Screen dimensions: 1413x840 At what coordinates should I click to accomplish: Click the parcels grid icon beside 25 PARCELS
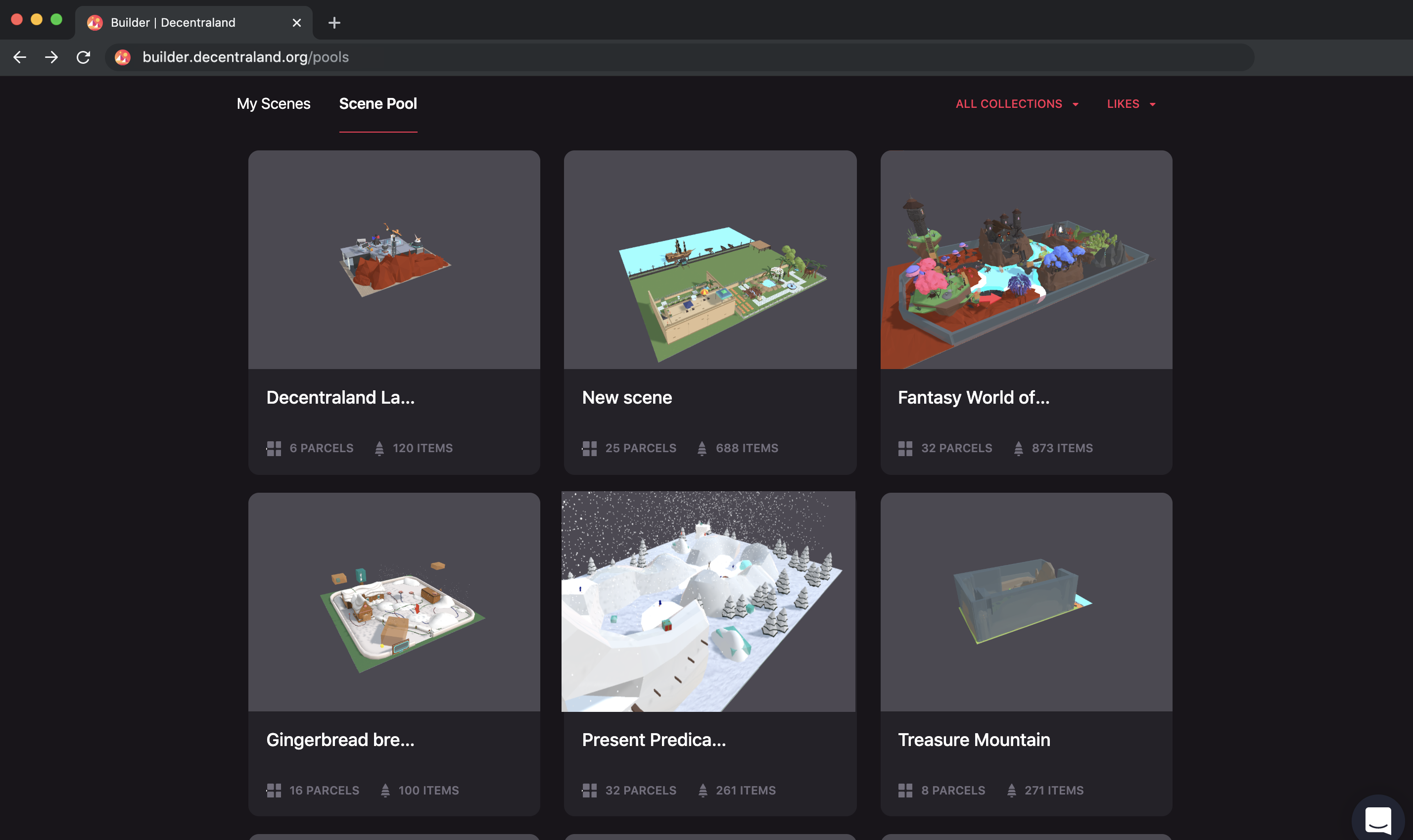(x=589, y=448)
